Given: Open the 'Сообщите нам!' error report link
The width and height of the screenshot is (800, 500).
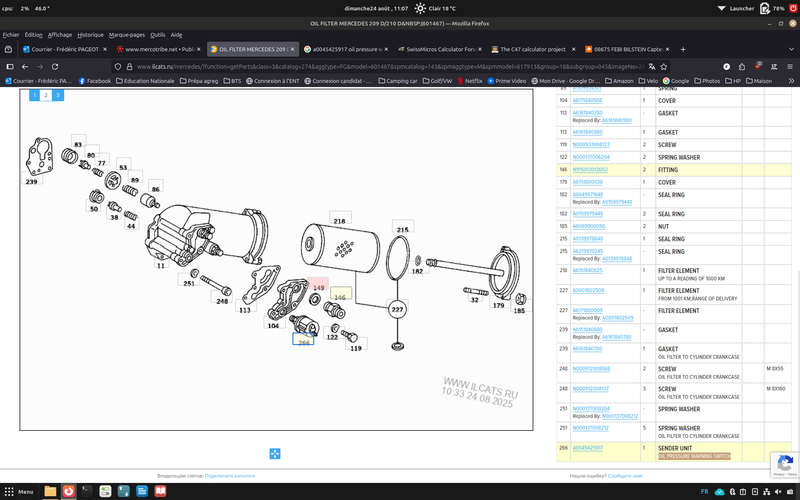Looking at the screenshot, I should tap(625, 476).
